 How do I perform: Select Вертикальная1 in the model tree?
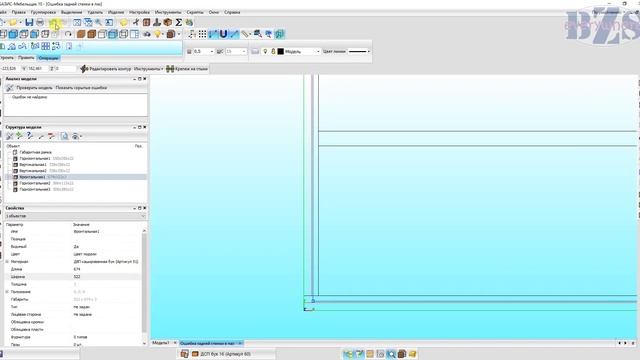pyautogui.click(x=33, y=164)
